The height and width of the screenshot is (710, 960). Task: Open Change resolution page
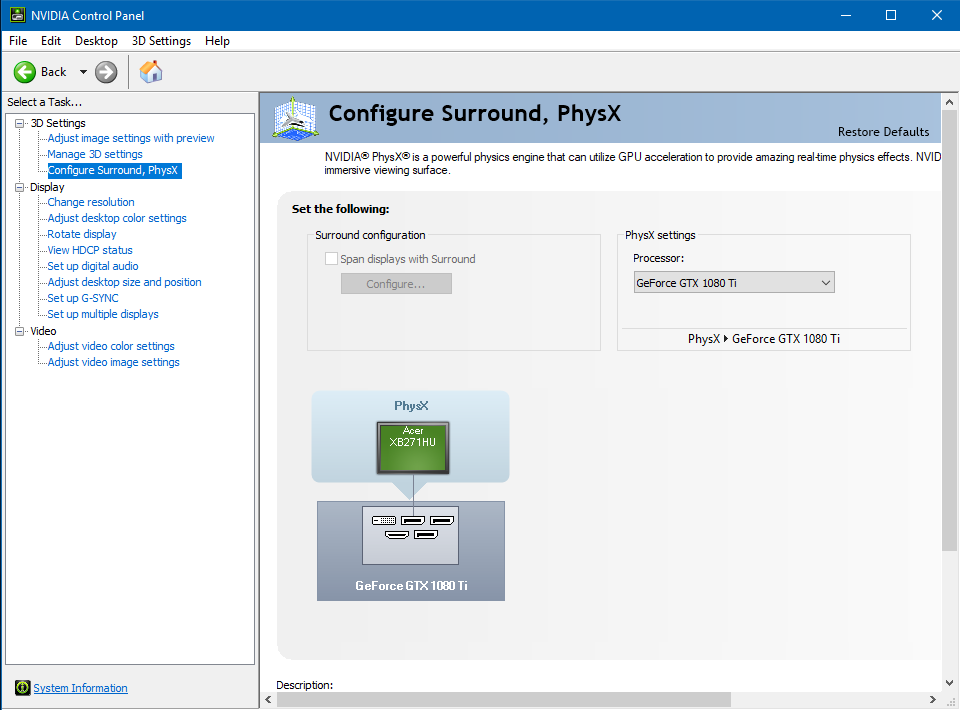click(x=91, y=202)
